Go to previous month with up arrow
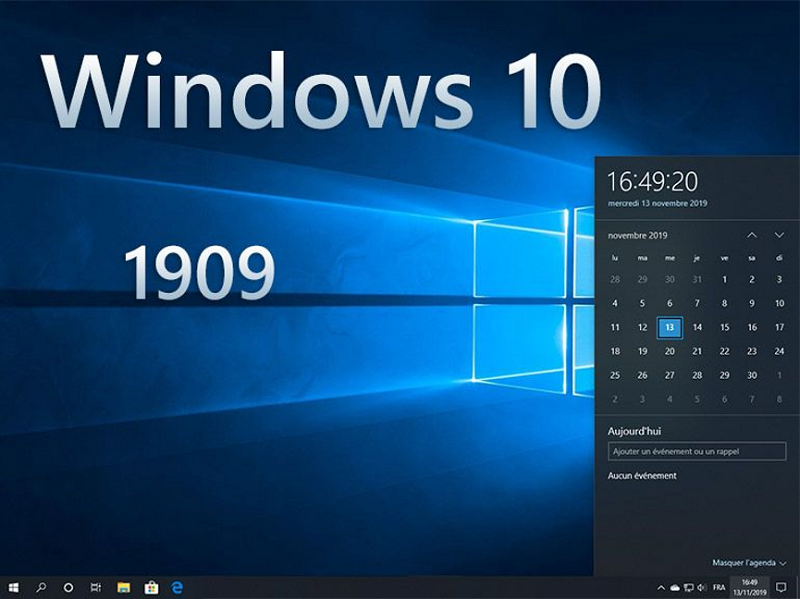This screenshot has width=800, height=599. pyautogui.click(x=751, y=235)
